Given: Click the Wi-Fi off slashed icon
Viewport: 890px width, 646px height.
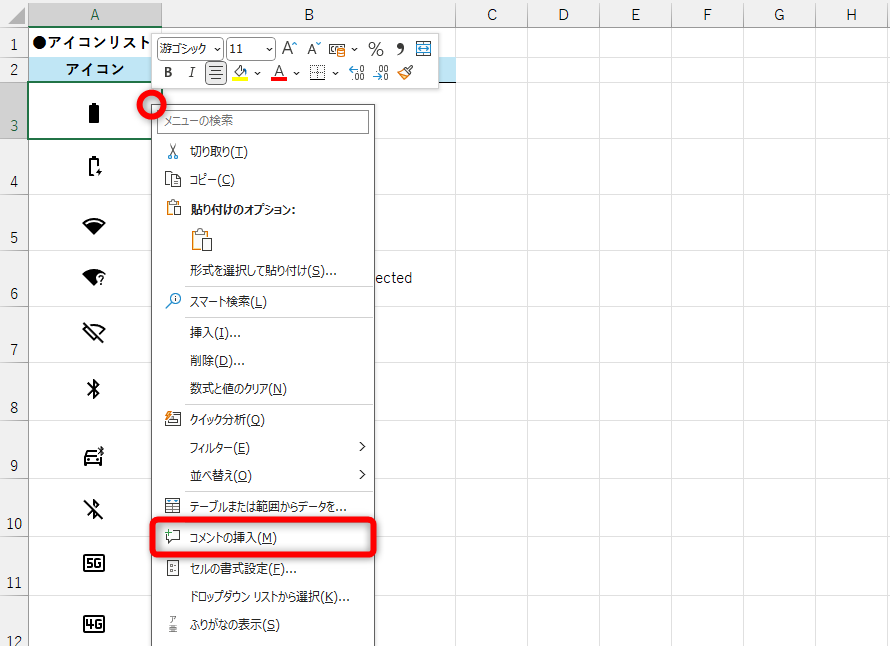Looking at the screenshot, I should (94, 333).
